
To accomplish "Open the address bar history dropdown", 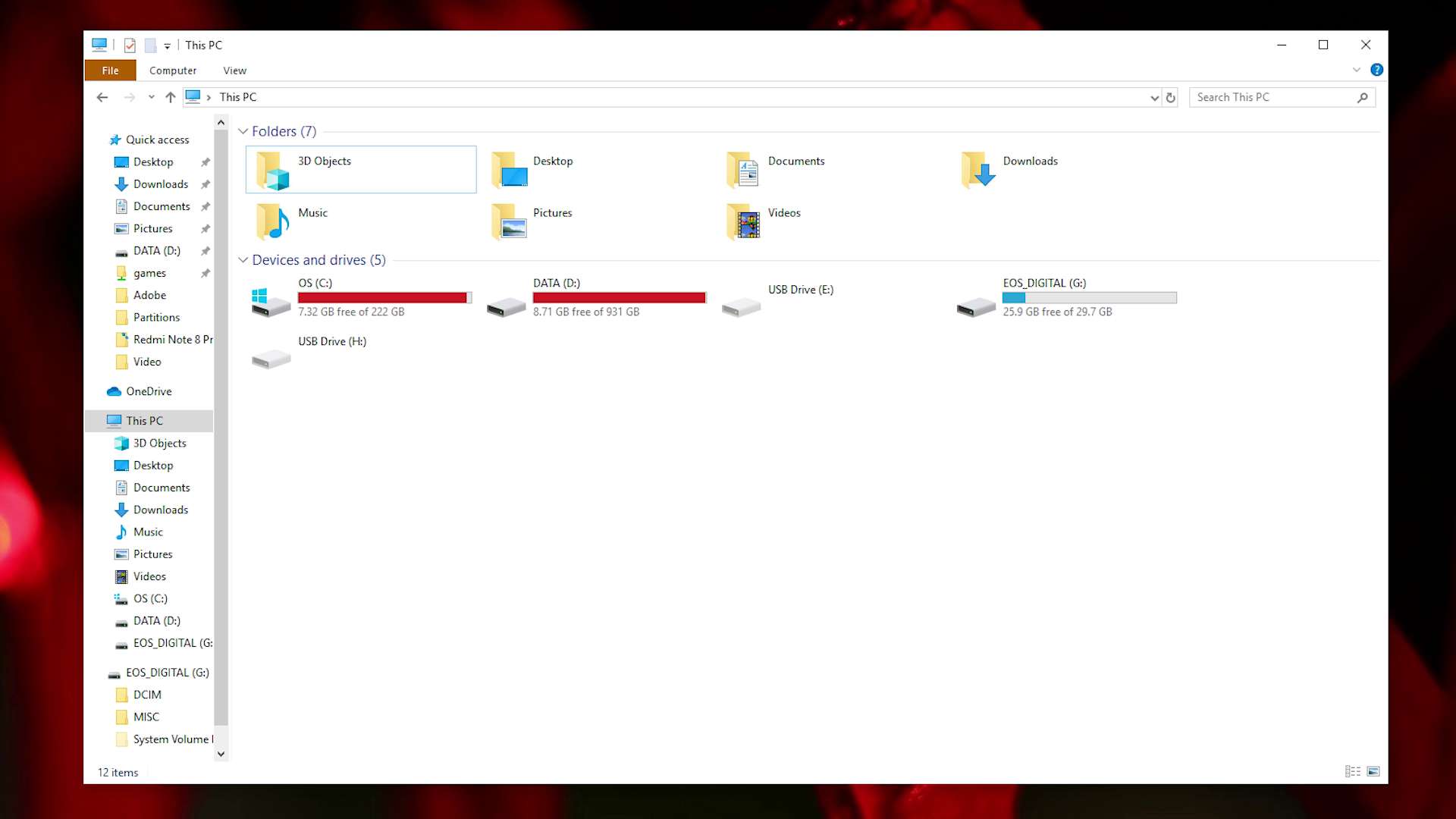I will tap(1153, 97).
